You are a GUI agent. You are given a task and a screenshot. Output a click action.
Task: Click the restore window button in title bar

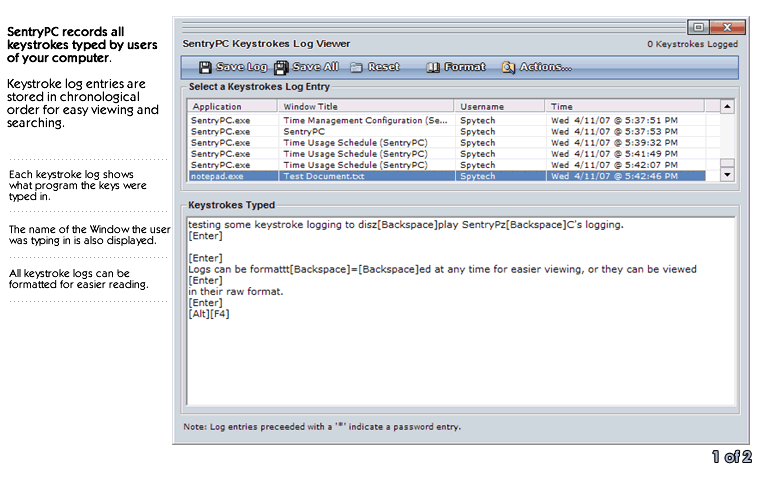[x=698, y=27]
